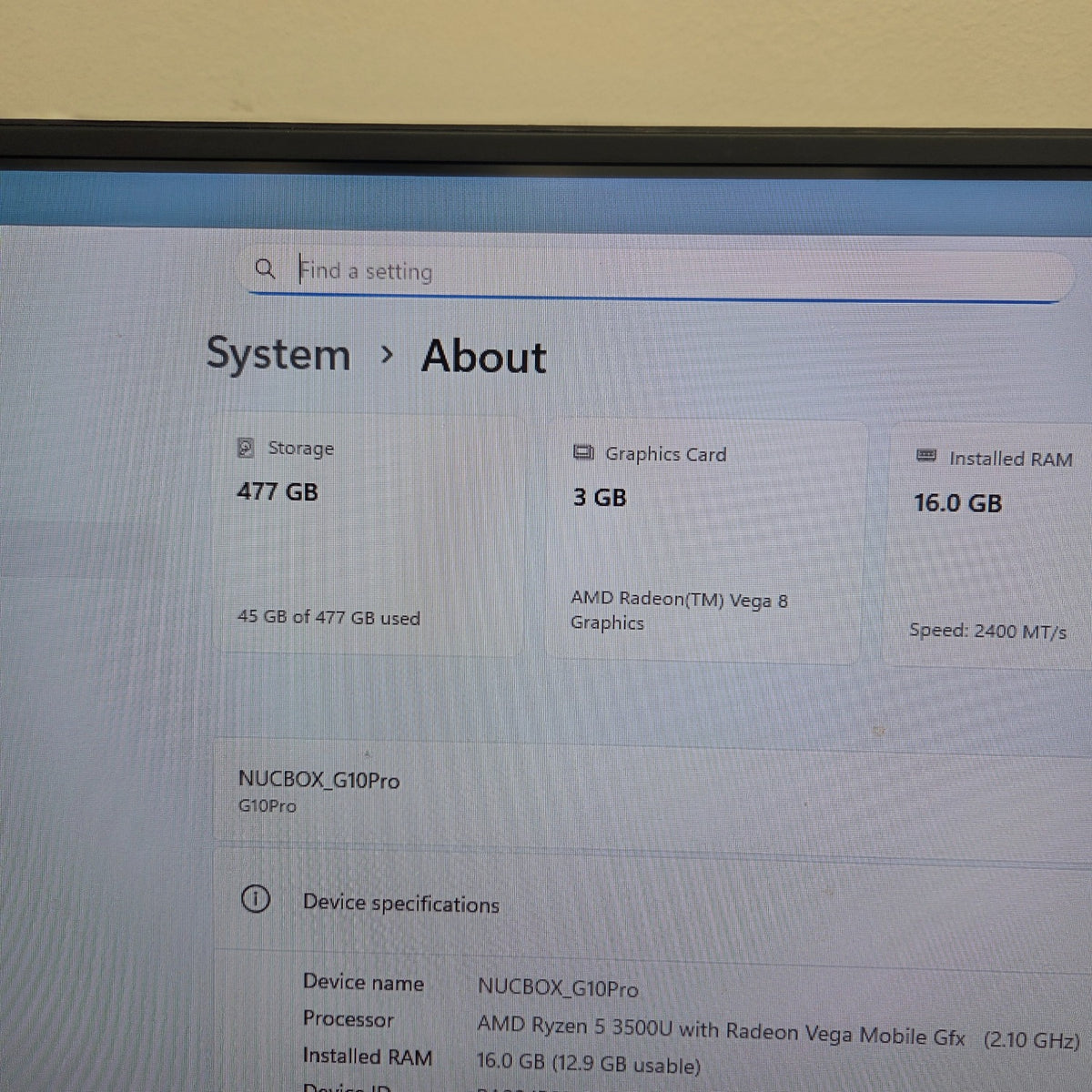Expand the Device specifications section
The height and width of the screenshot is (1092, 1092).
pos(653,903)
